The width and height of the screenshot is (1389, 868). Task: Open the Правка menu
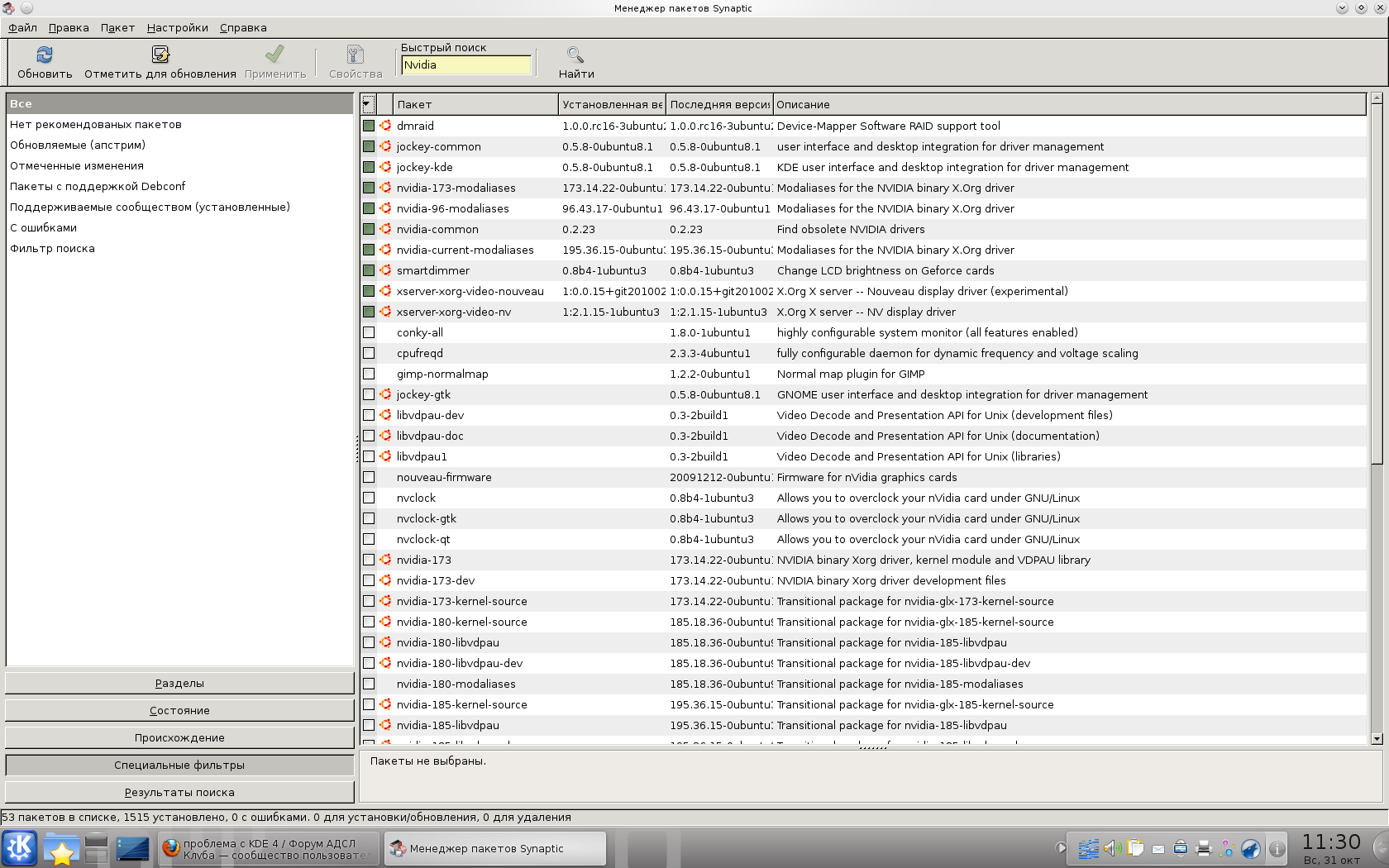[x=69, y=27]
